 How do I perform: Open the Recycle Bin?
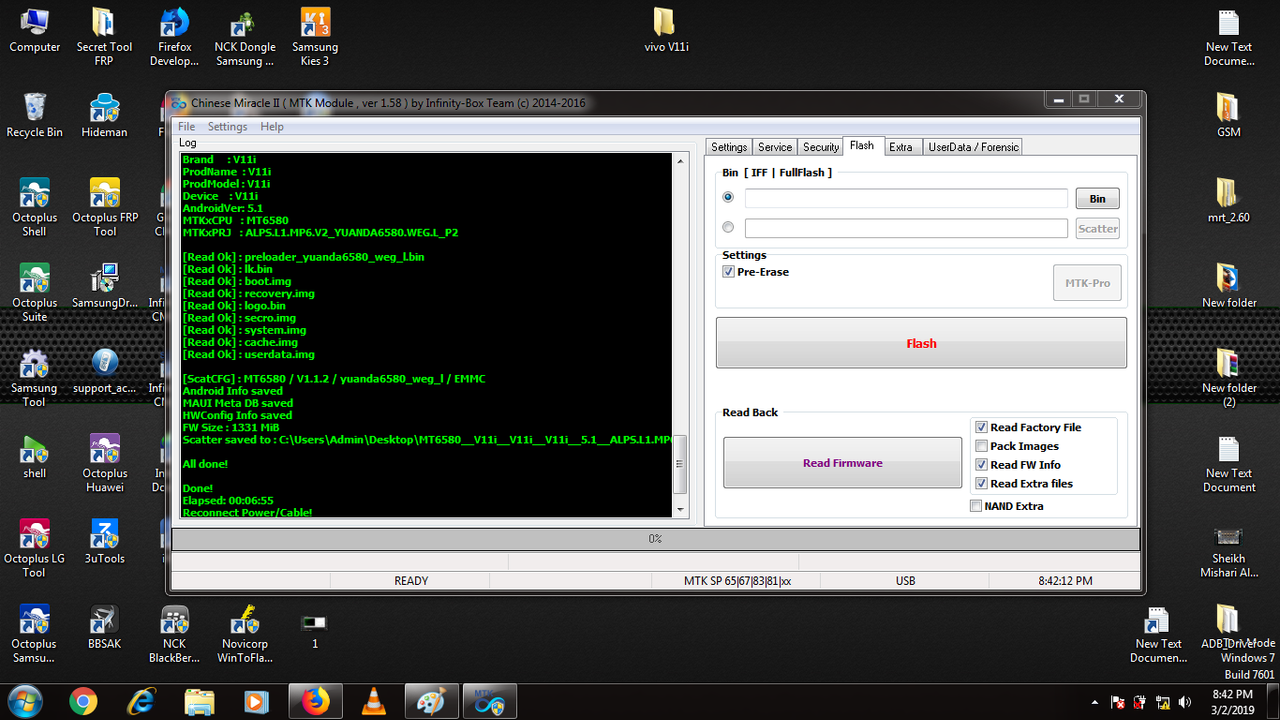[x=35, y=115]
